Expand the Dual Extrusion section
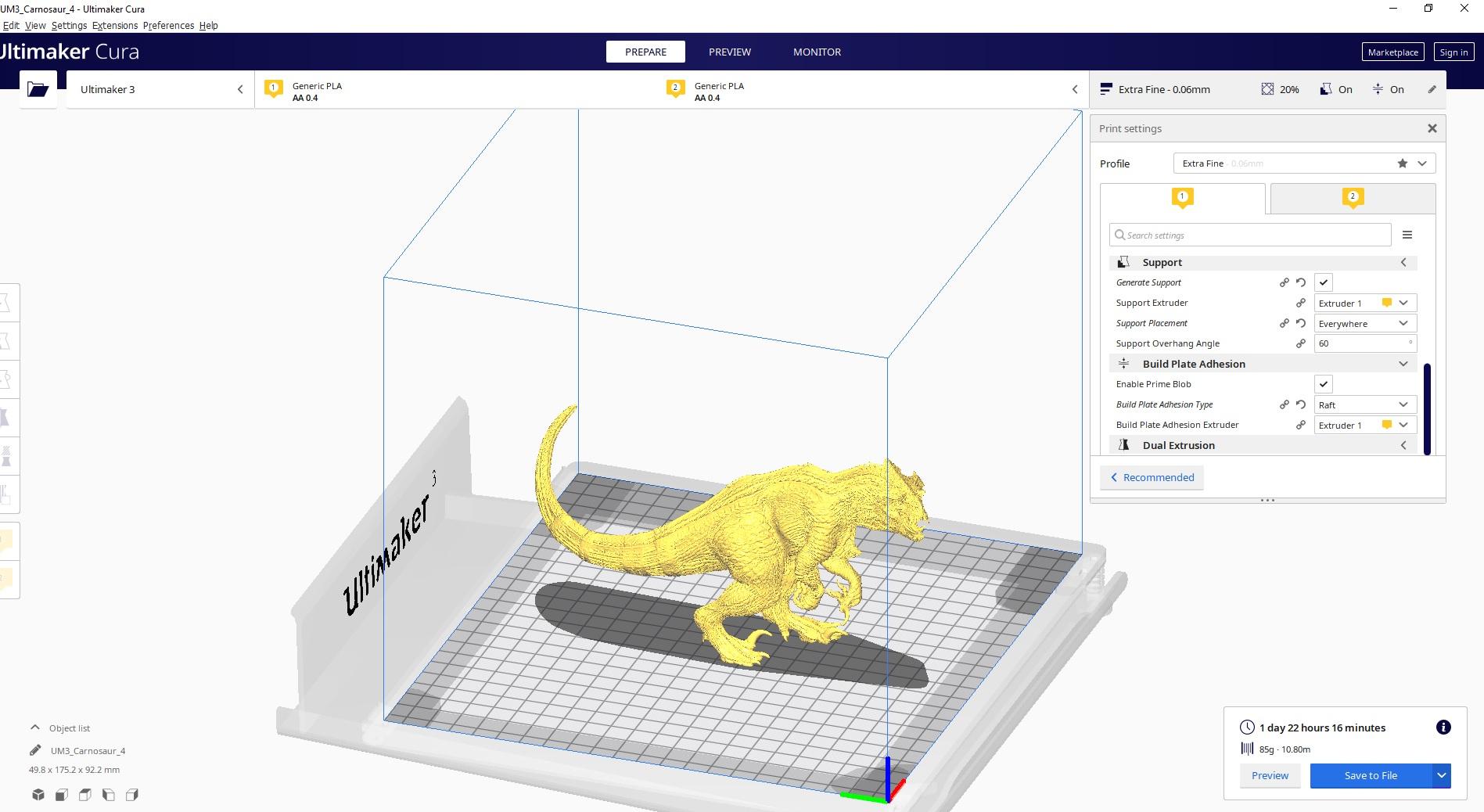The image size is (1484, 812). click(x=1403, y=445)
